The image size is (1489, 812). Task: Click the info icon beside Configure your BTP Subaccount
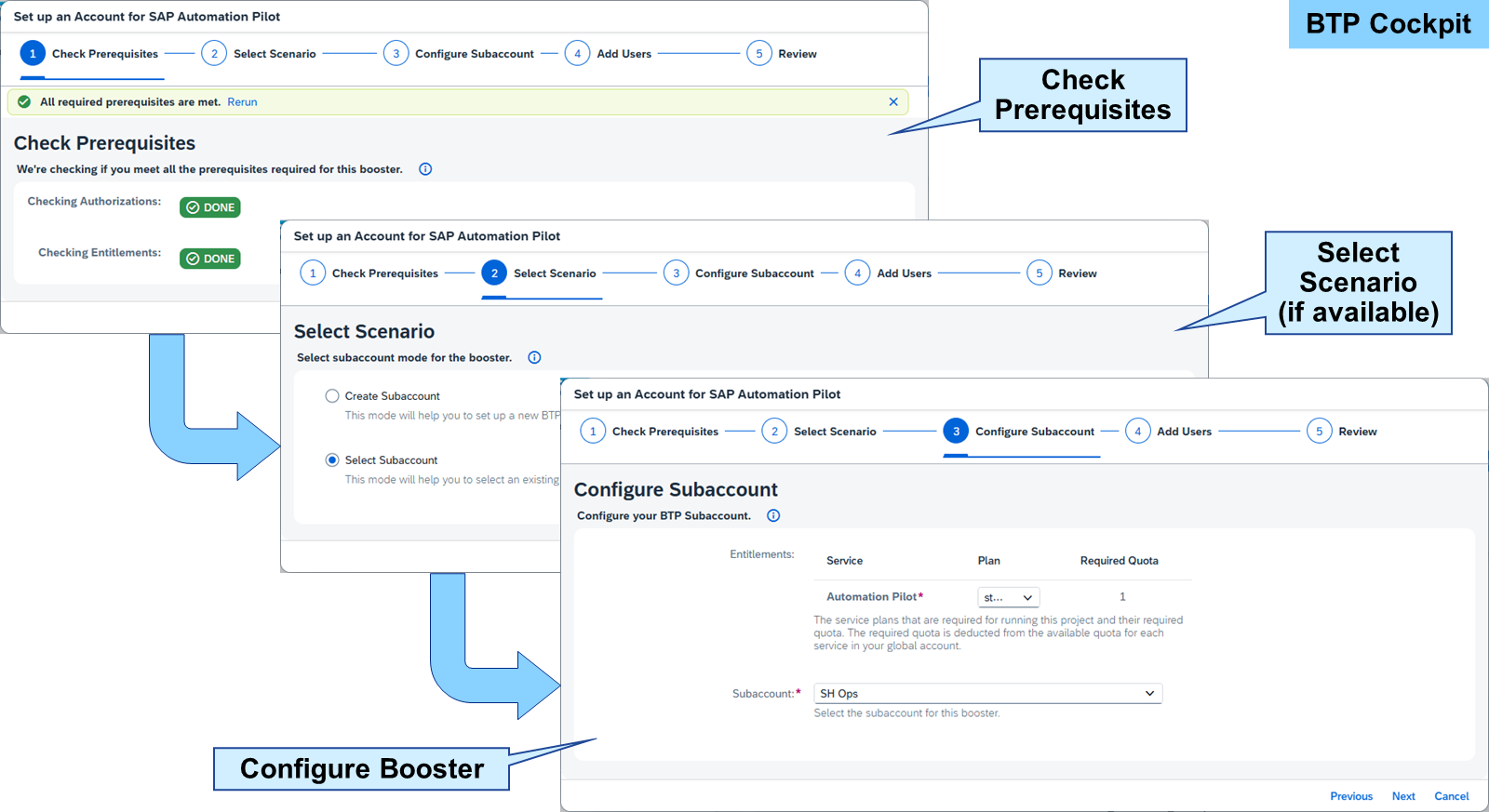(773, 515)
